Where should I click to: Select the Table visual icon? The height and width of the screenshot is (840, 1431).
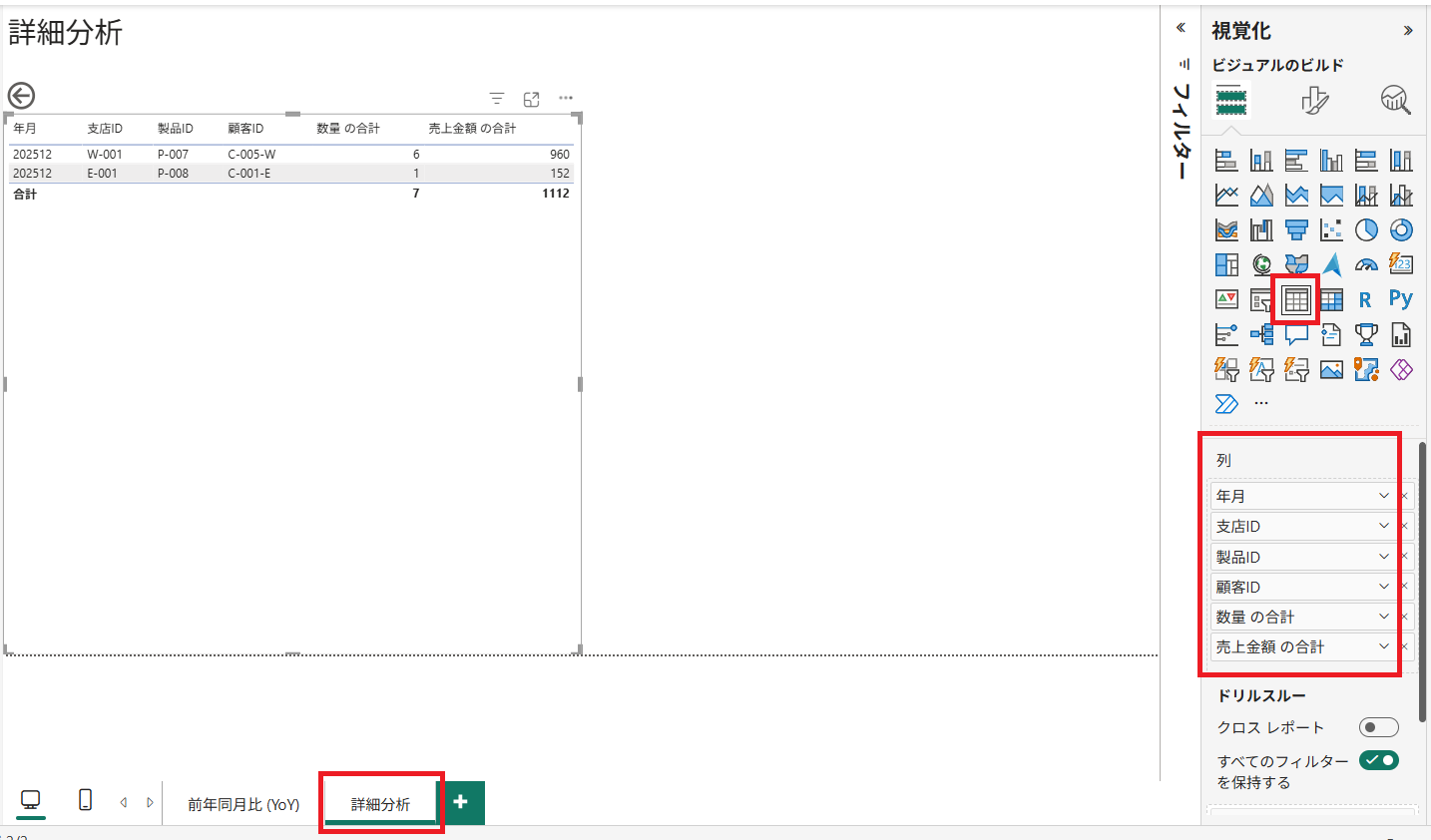[1296, 299]
